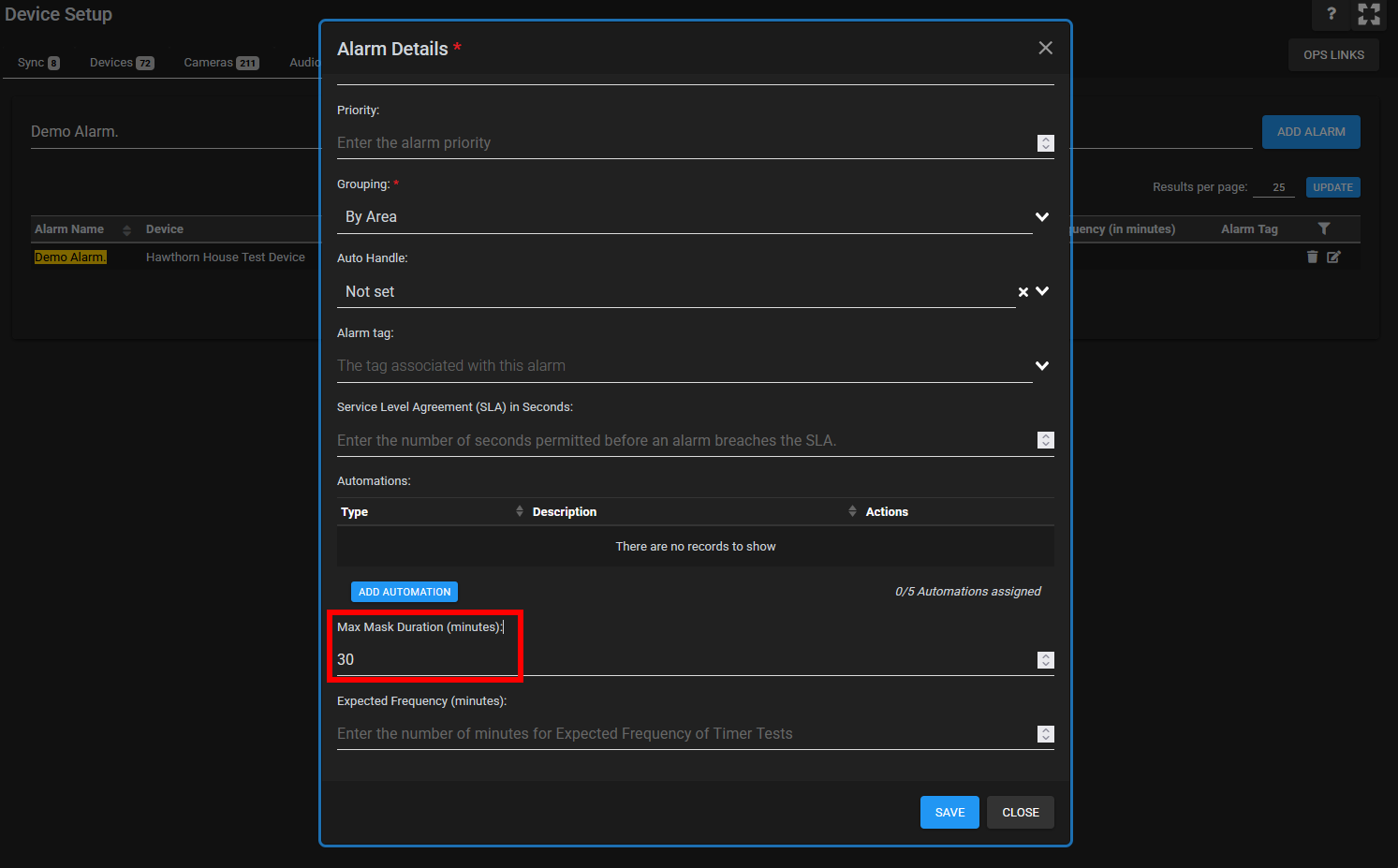Clear the Auto Handle selection with x

(1023, 292)
